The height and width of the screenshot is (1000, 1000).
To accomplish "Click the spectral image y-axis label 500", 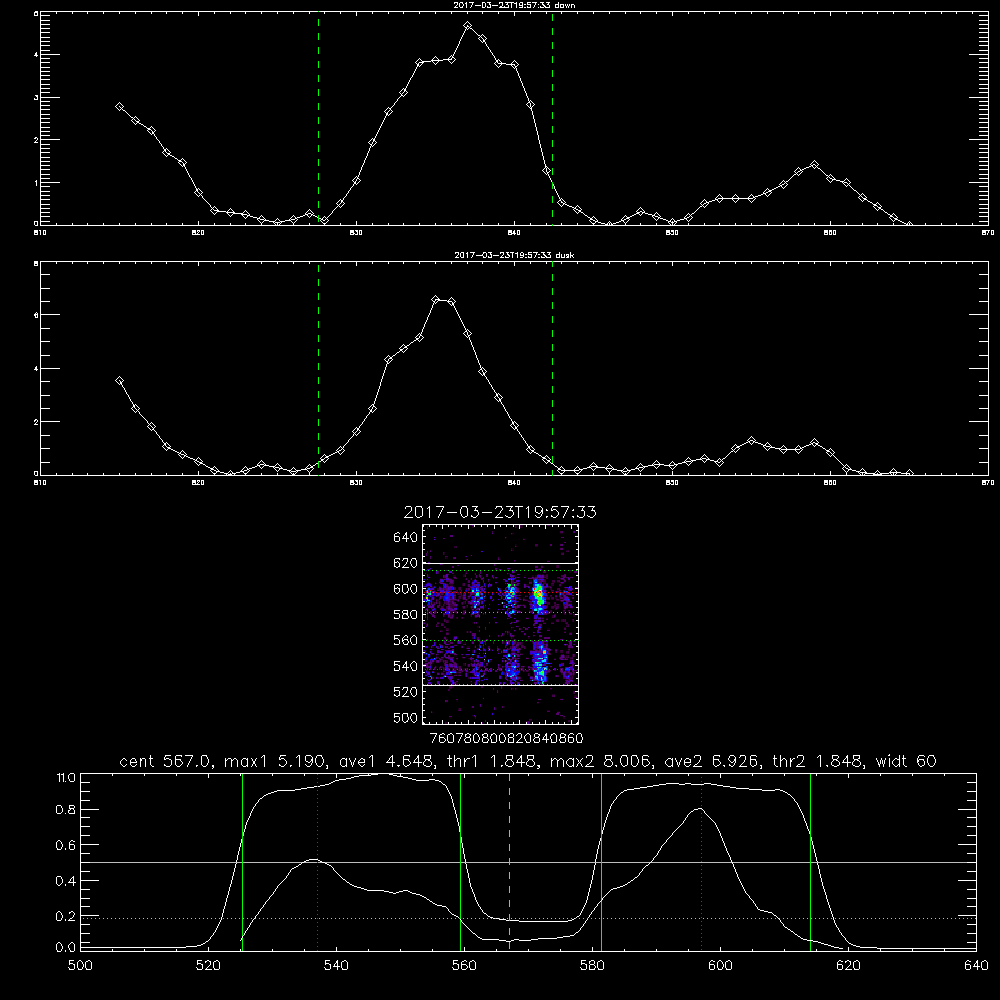I will (406, 717).
